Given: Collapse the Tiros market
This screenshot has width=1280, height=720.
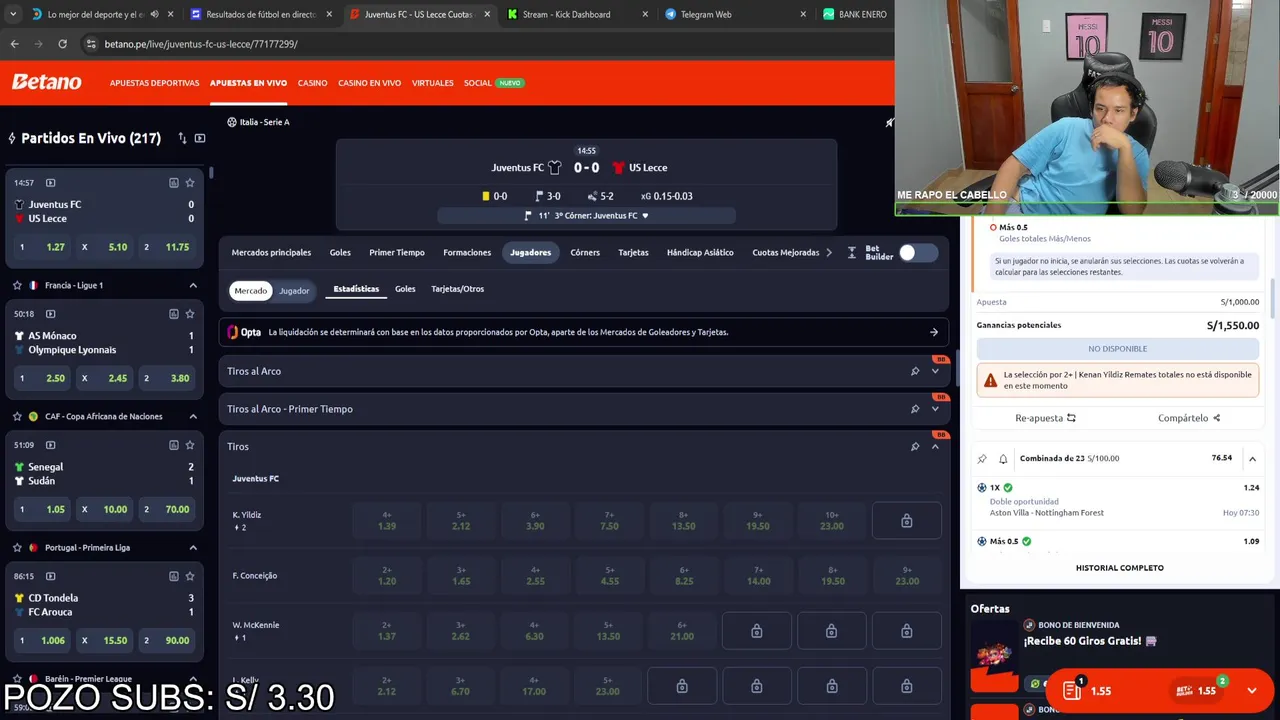Looking at the screenshot, I should coord(935,447).
